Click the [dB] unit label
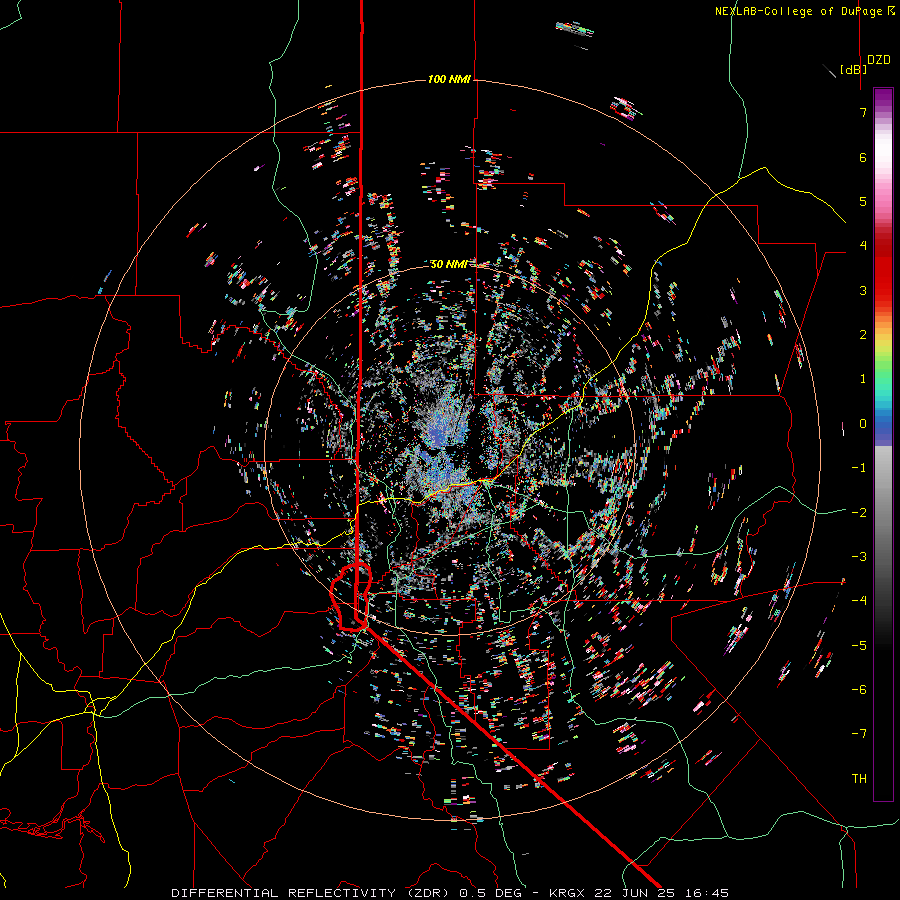This screenshot has width=900, height=900. pos(853,69)
